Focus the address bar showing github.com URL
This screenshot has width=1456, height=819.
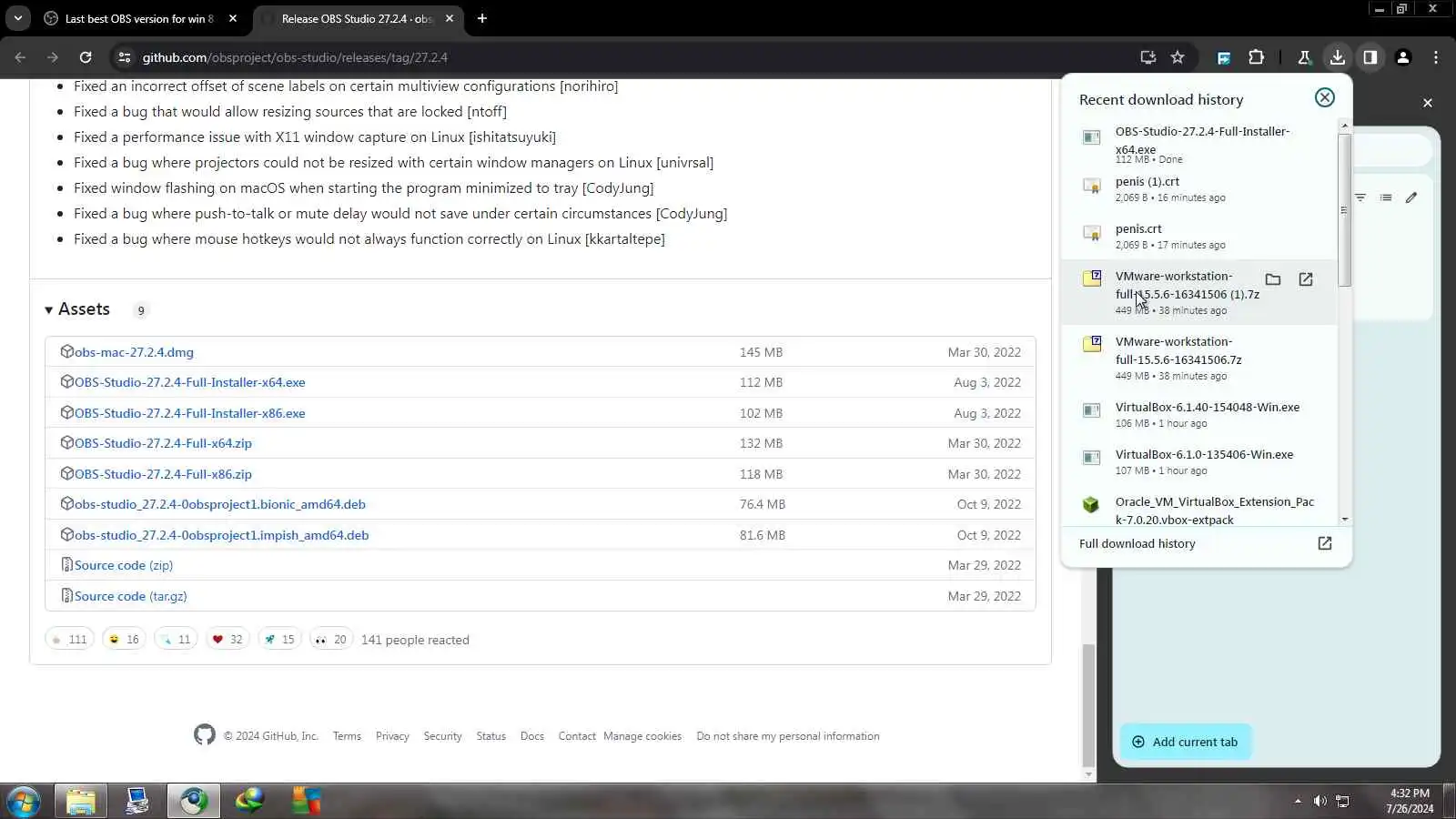pyautogui.click(x=628, y=57)
